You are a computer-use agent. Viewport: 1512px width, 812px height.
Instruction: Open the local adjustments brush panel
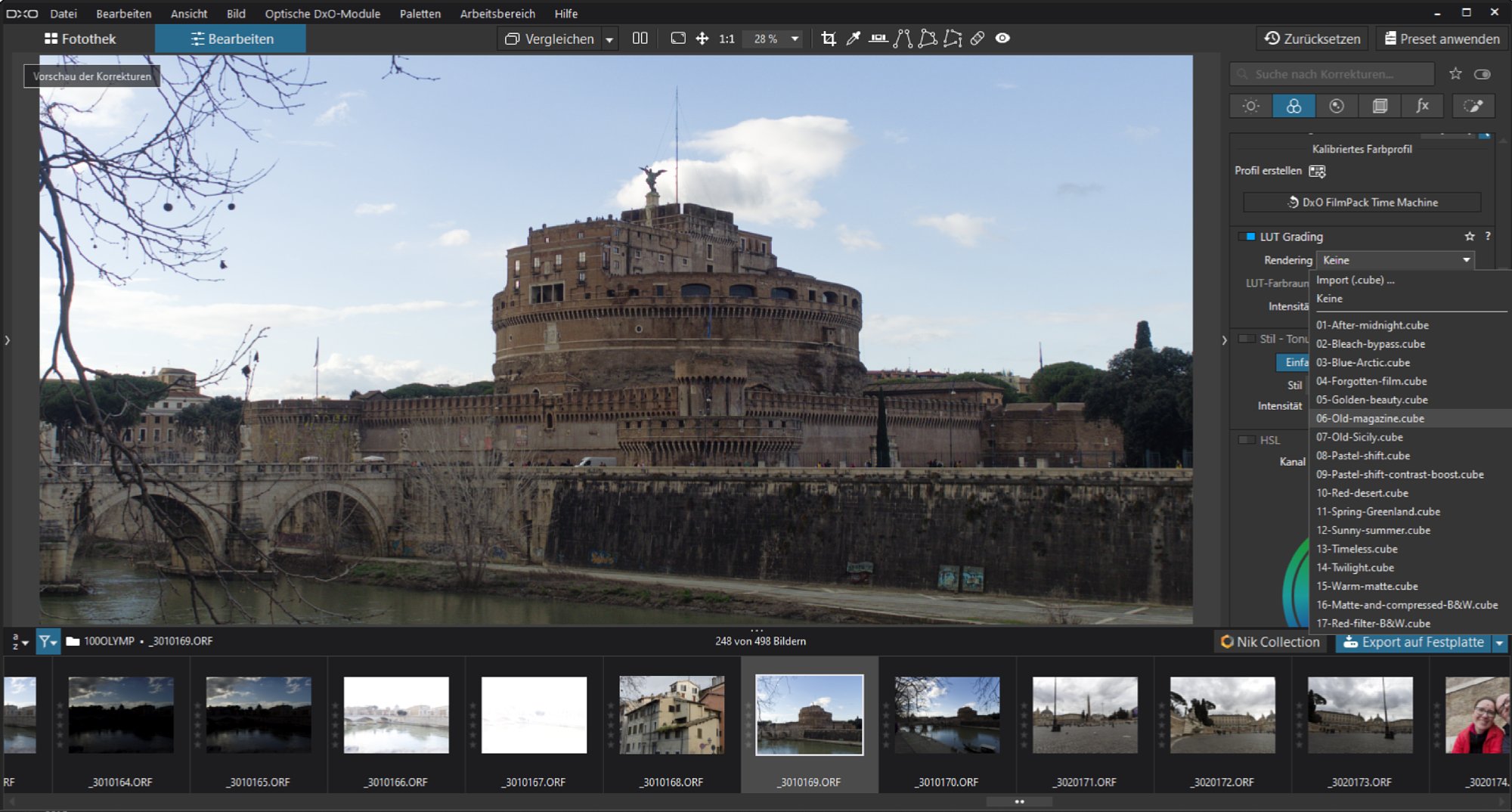pos(1473,106)
